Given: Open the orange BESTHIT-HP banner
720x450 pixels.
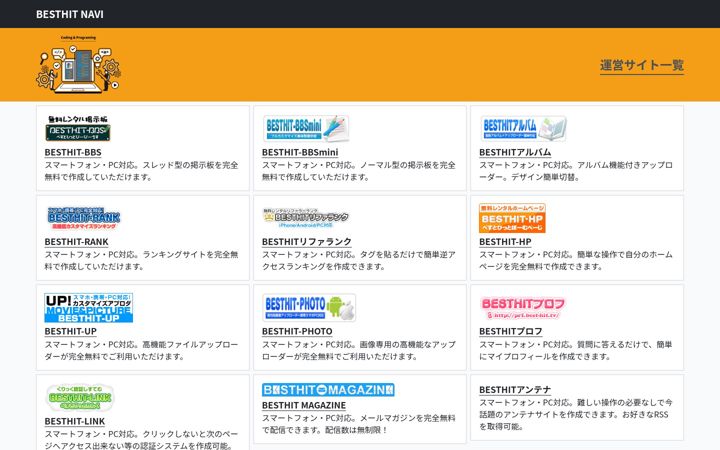Looking at the screenshot, I should (512, 218).
